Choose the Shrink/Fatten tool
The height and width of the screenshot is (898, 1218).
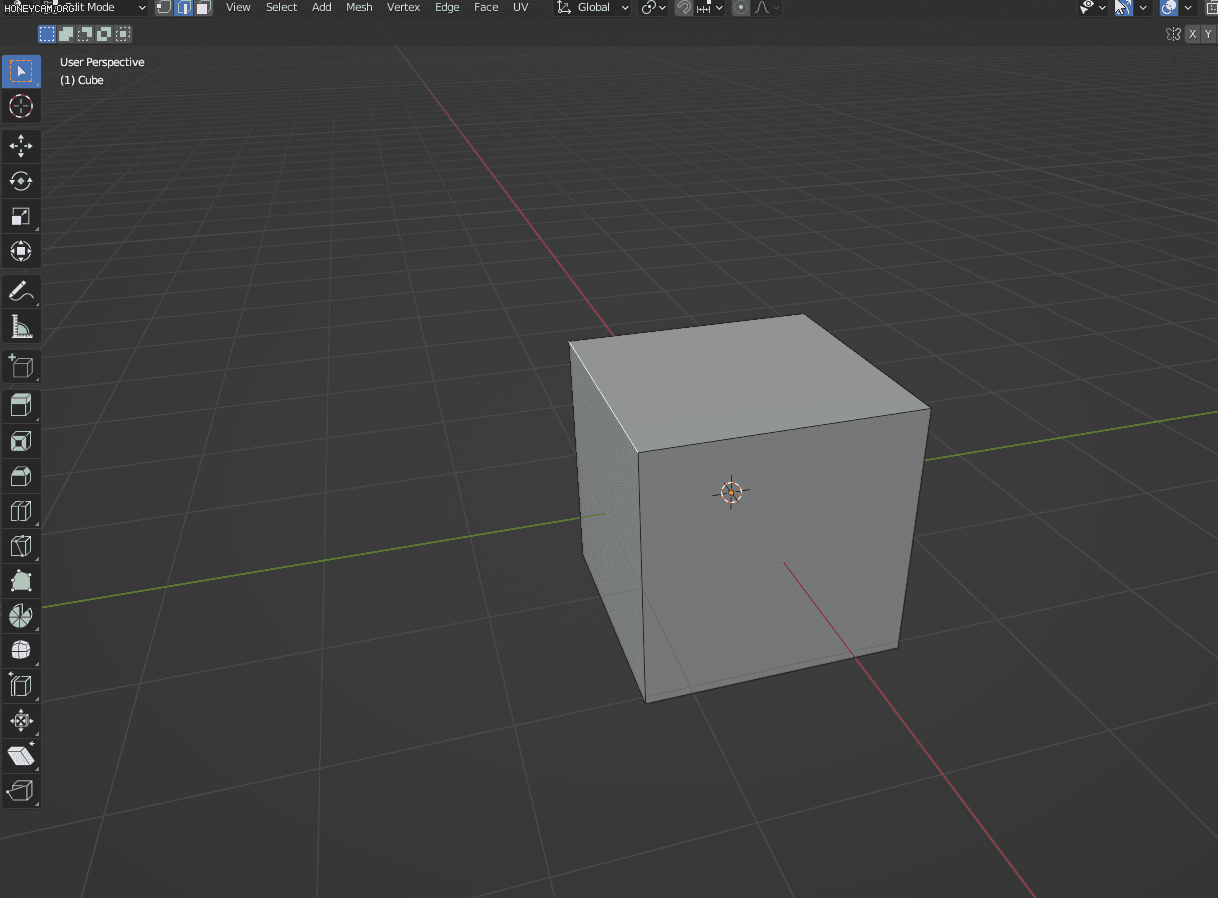pyautogui.click(x=21, y=721)
